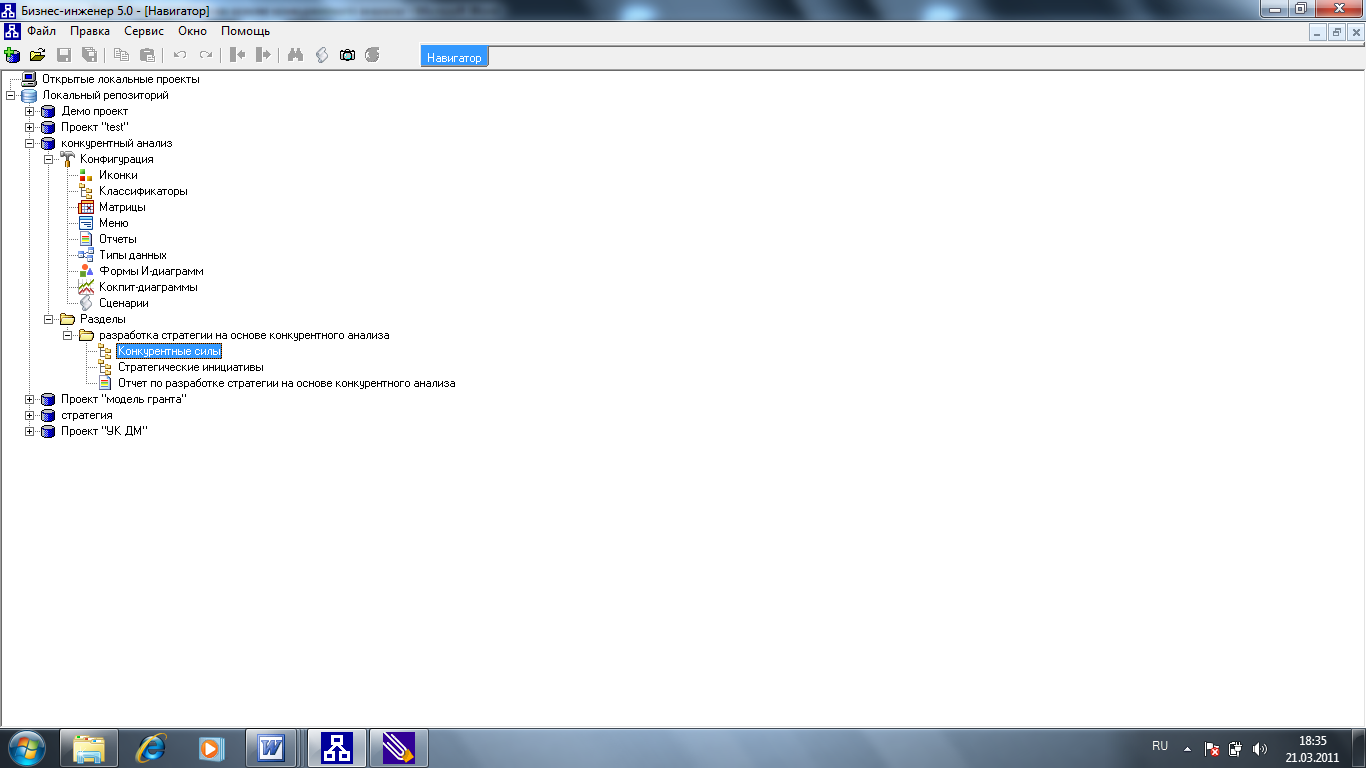
Task: Click the left-pointing arrow with bar toolbar icon
Action: (238, 55)
